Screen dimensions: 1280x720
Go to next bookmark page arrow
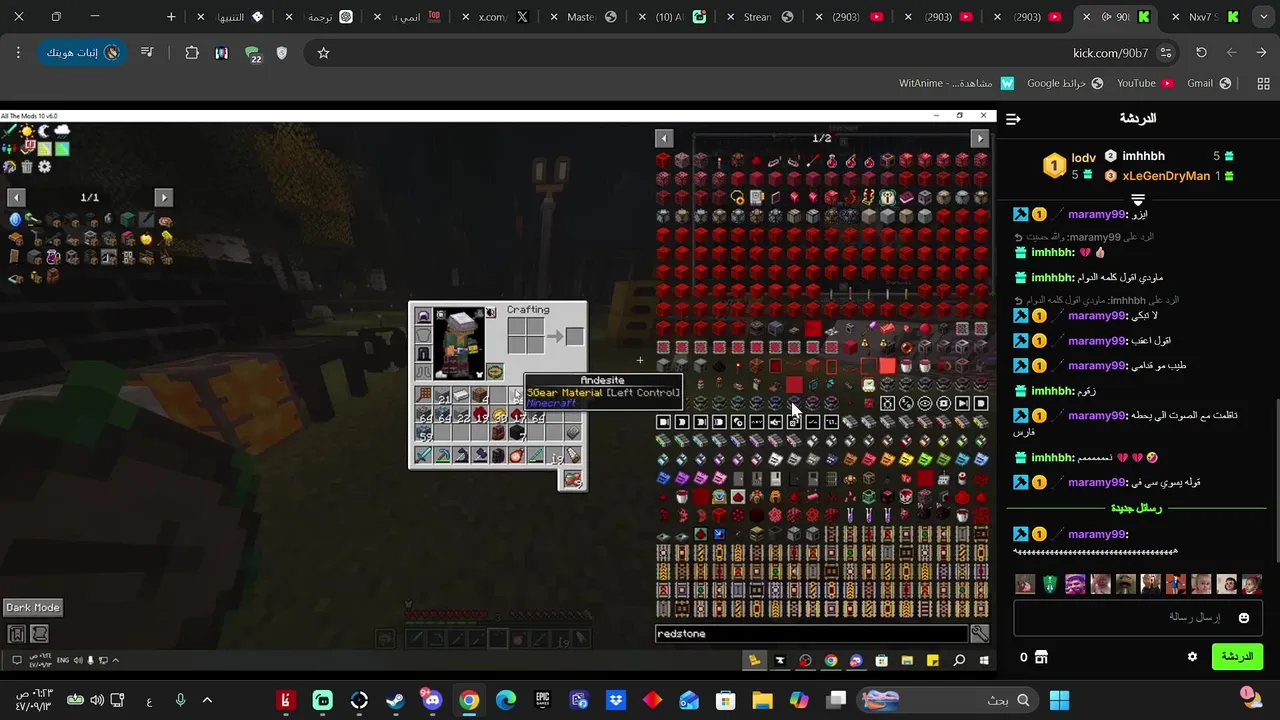[163, 197]
